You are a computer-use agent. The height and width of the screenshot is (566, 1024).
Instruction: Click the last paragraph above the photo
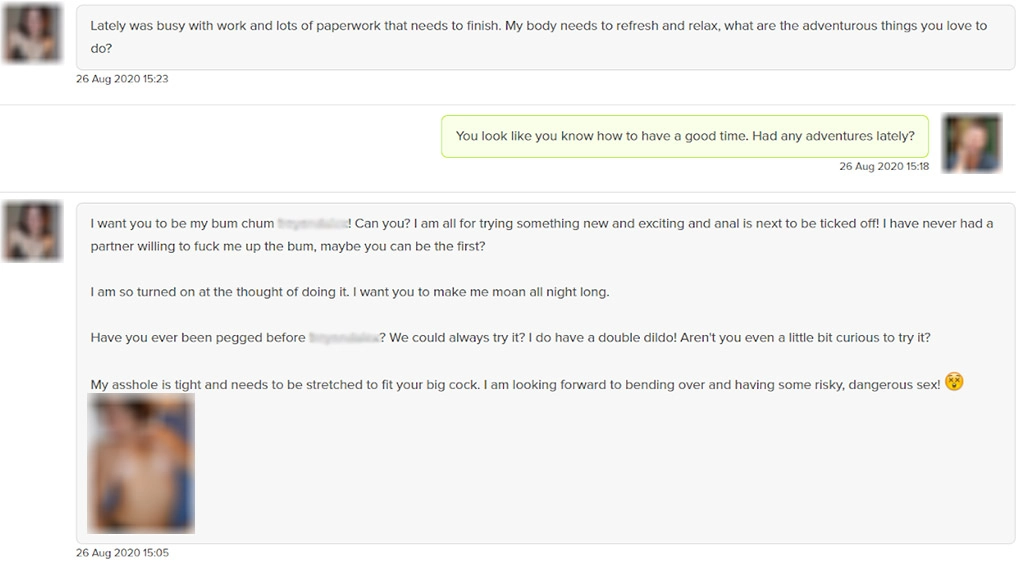click(x=515, y=384)
